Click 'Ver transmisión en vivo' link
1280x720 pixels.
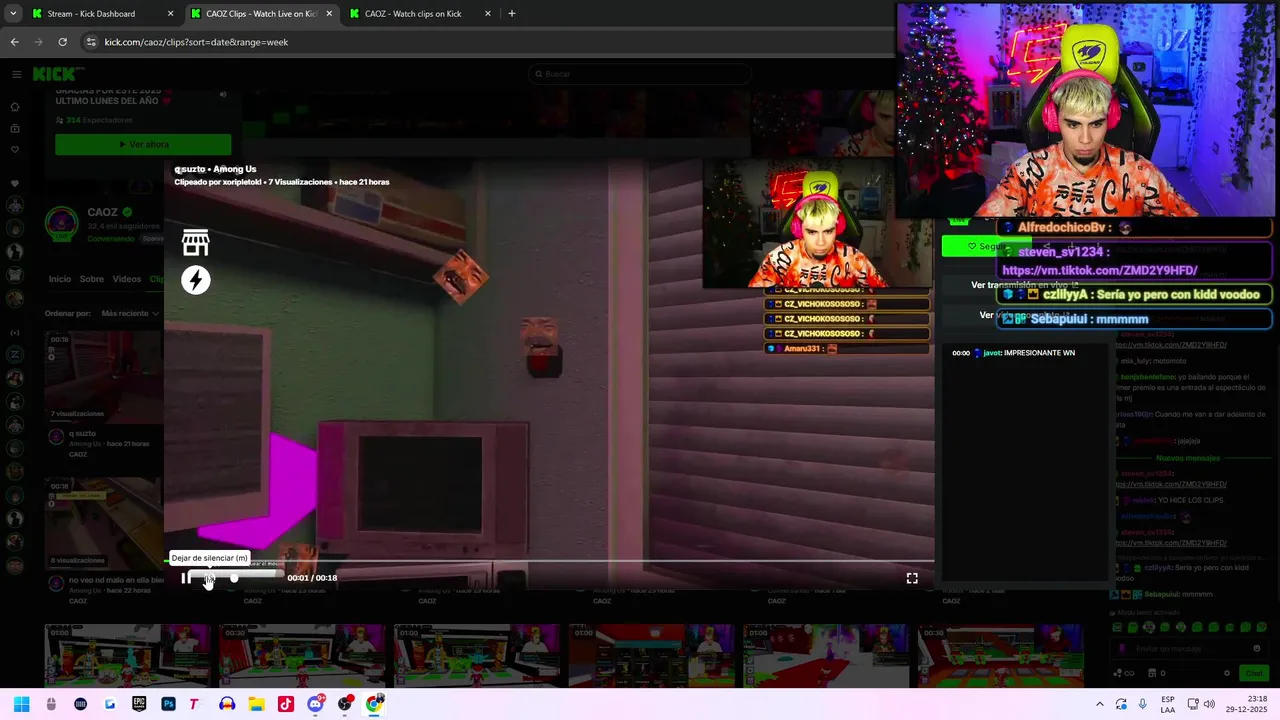click(x=1025, y=285)
